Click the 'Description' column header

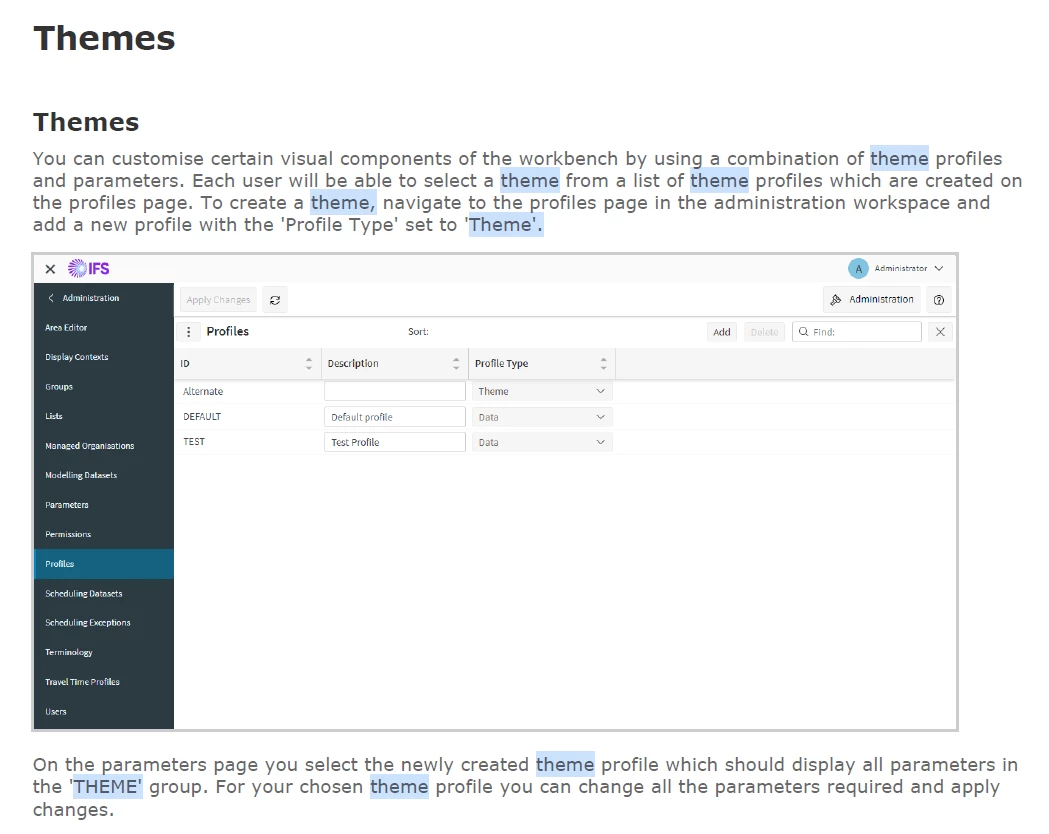(353, 363)
